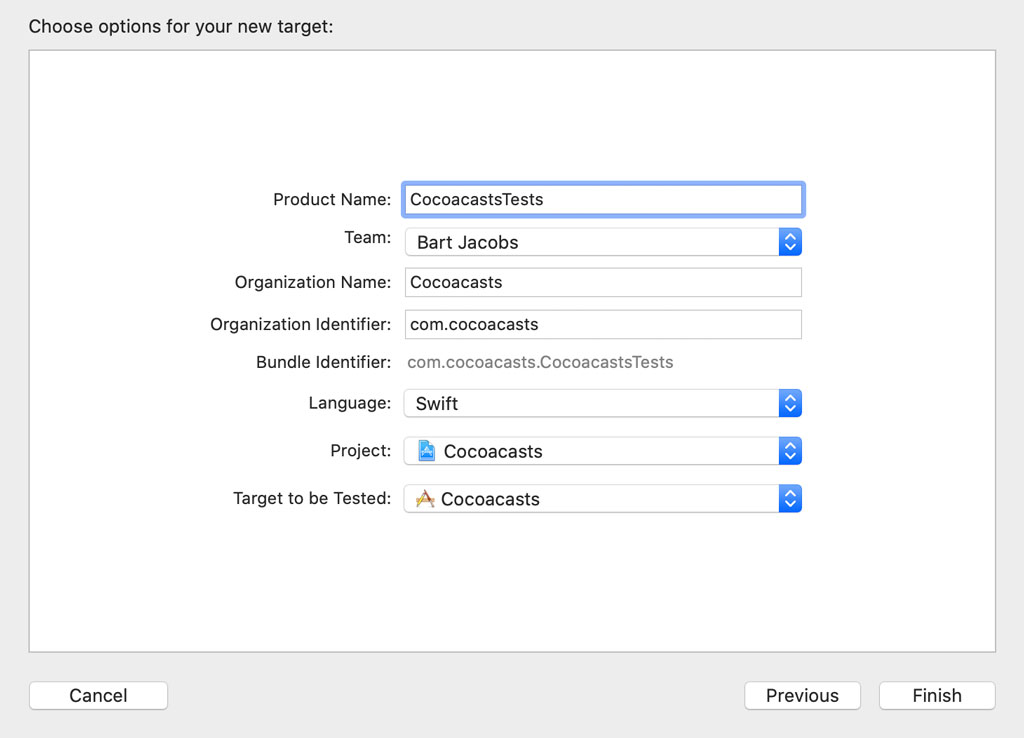Viewport: 1024px width, 738px height.
Task: Click the Organization Identifier field
Action: (x=603, y=324)
